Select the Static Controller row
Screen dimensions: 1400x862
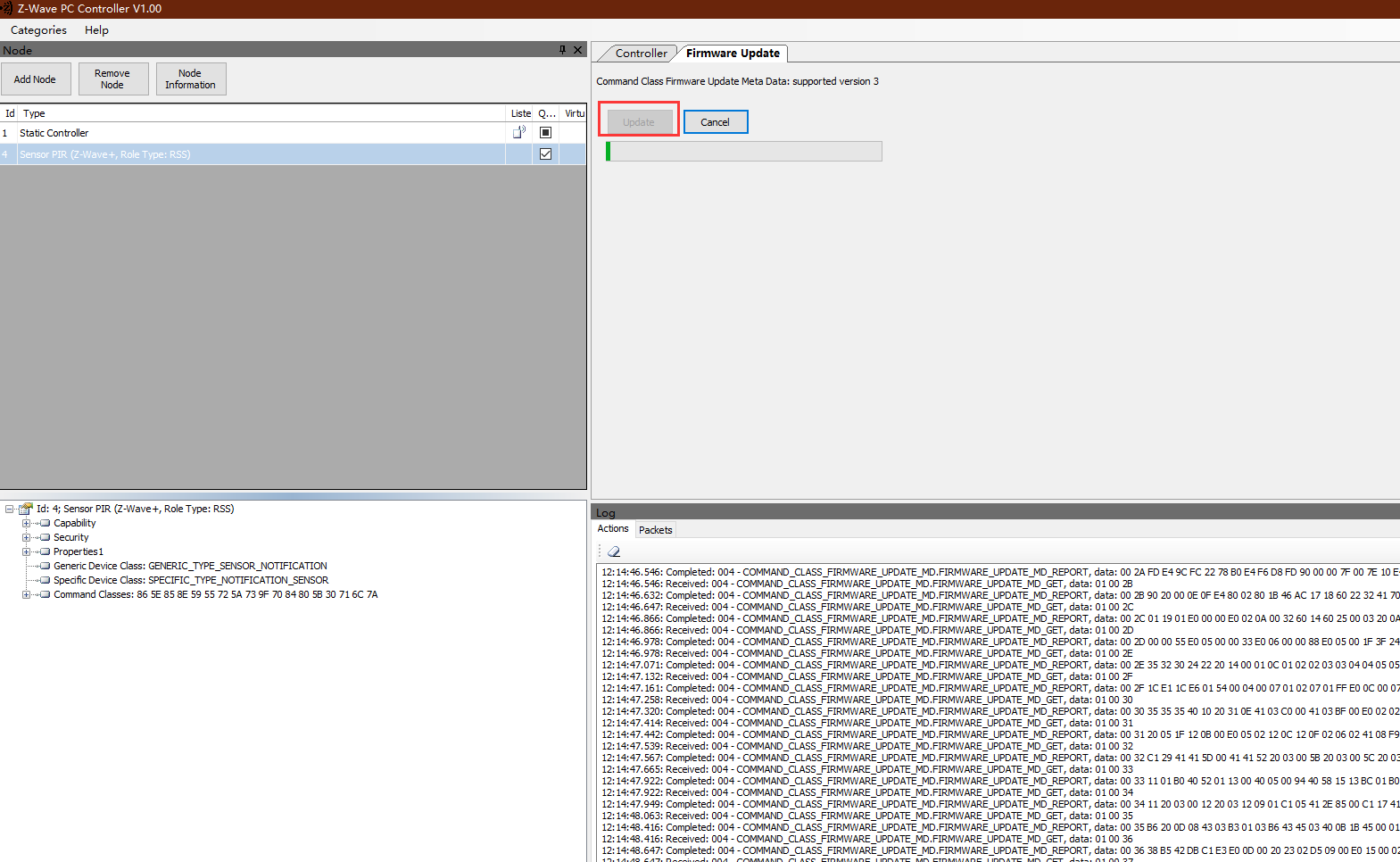pos(293,133)
